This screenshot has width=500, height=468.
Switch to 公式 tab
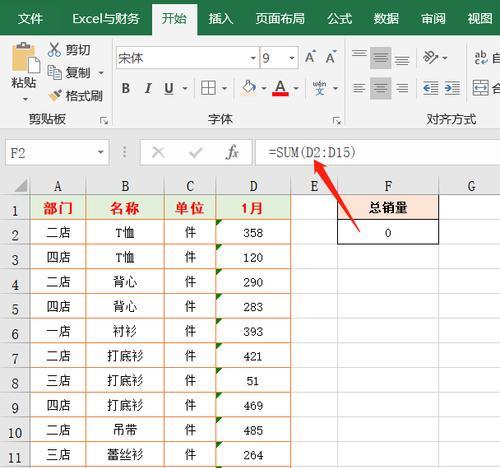[339, 18]
